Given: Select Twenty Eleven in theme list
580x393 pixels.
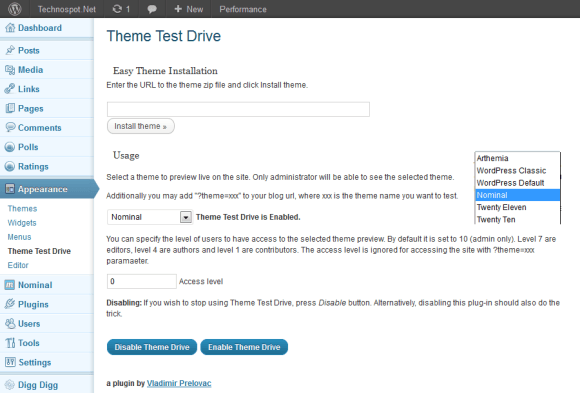Looking at the screenshot, I should click(x=517, y=207).
